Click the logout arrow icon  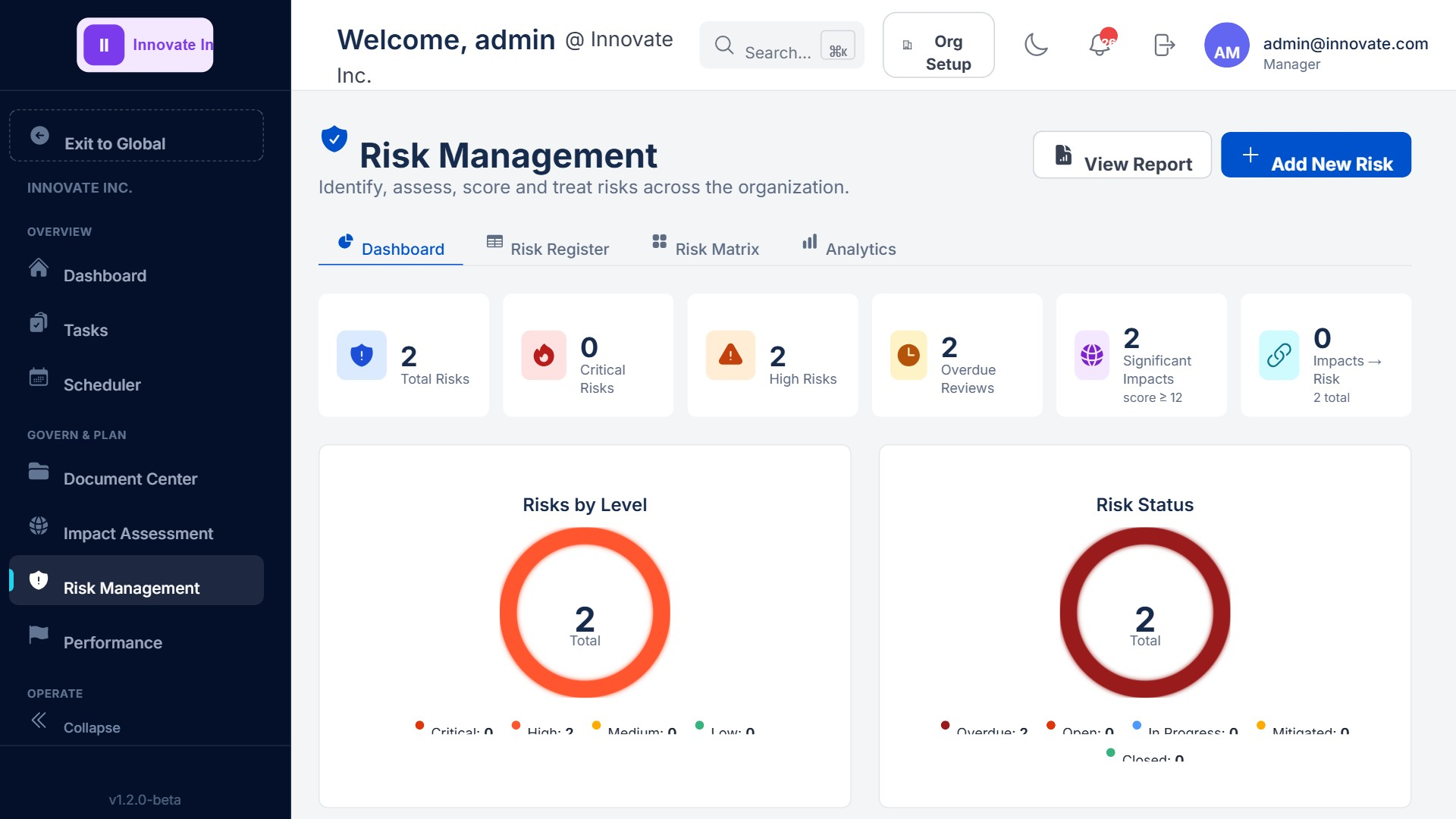coord(1164,45)
